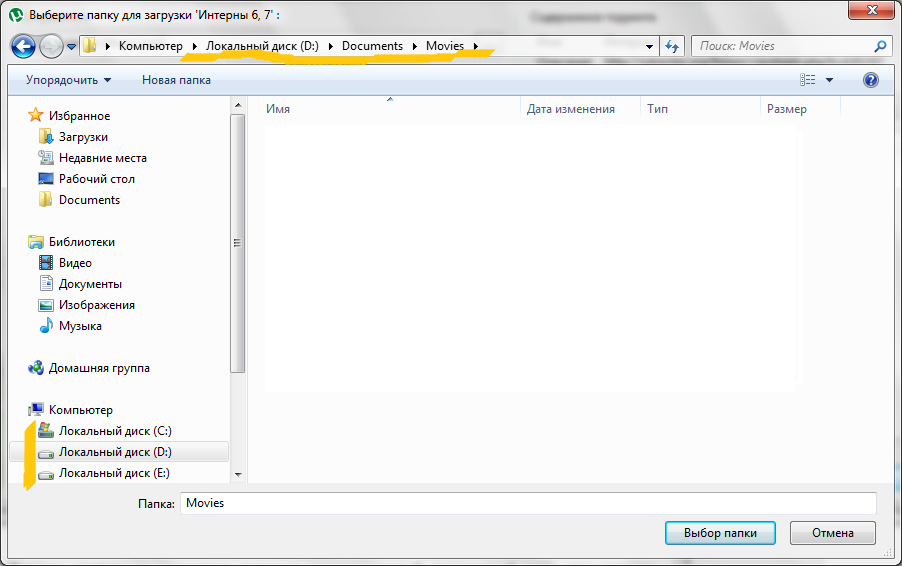The width and height of the screenshot is (902, 566).
Task: Expand arrow after Локальный диск (D:) breadcrumb
Action: 331,46
